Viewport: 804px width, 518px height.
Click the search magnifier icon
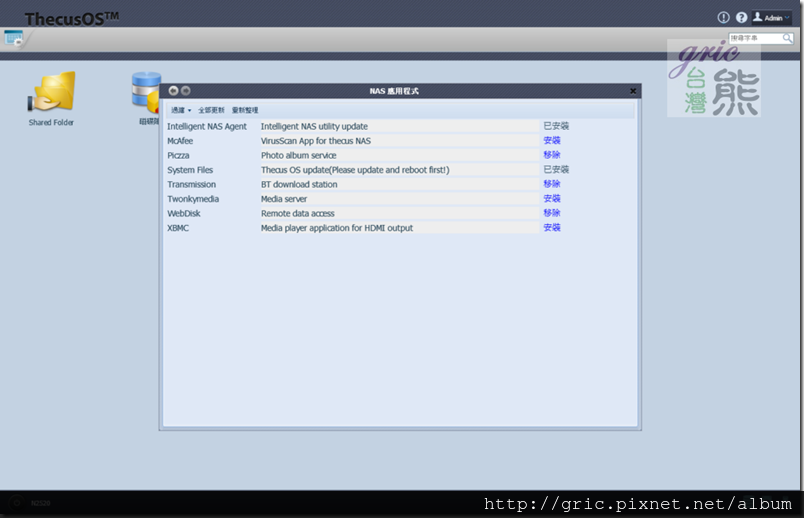pos(787,38)
